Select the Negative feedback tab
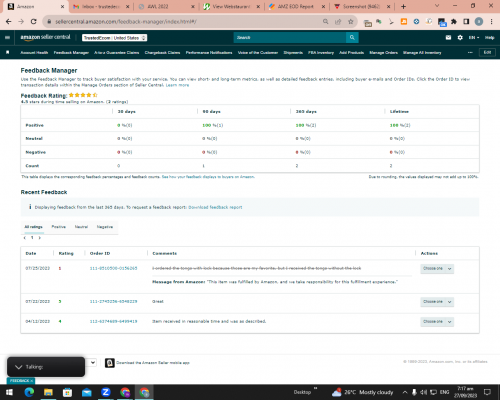This screenshot has height=400, width=500. [105, 227]
